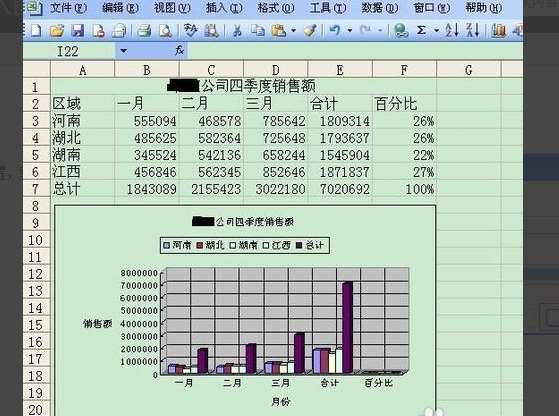Sort ascending with the A-Z icon

click(452, 31)
